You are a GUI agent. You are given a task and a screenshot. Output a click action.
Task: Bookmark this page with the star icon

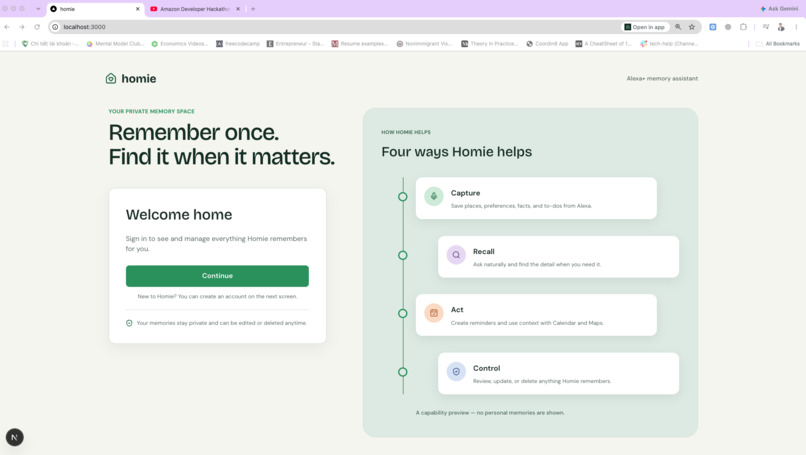tap(692, 27)
